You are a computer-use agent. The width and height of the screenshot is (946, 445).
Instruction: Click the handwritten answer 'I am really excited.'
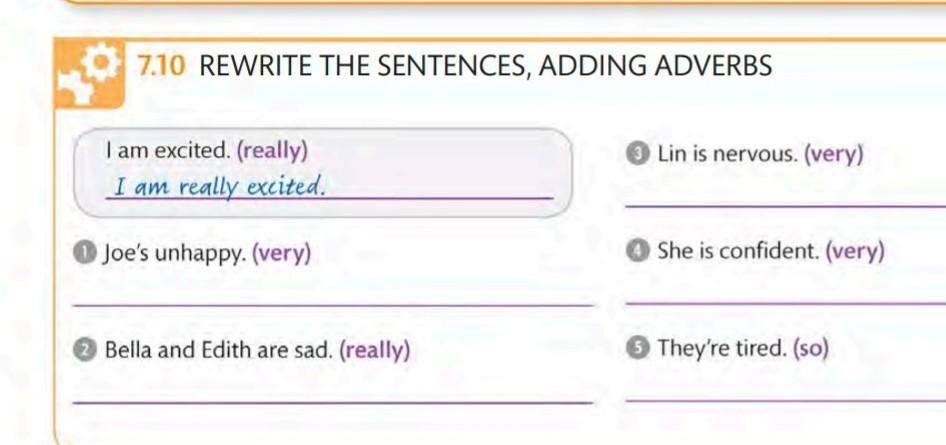[220, 187]
